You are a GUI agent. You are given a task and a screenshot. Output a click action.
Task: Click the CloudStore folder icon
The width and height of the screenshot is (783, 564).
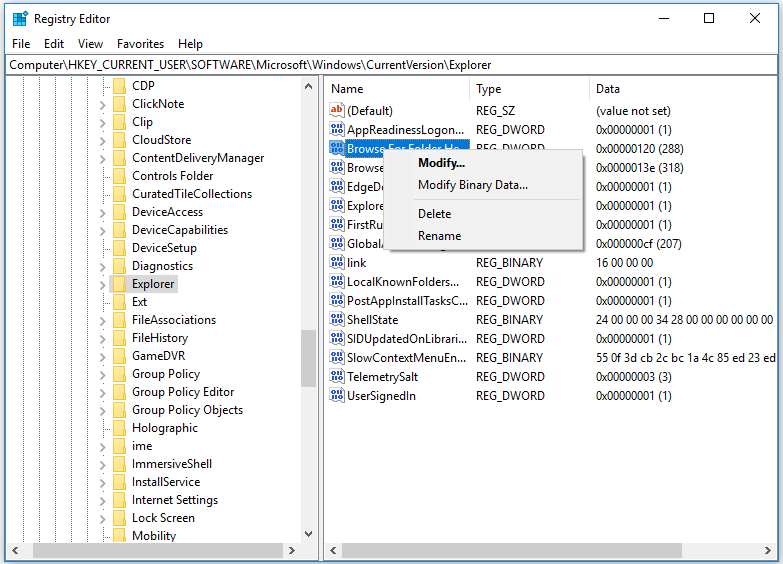(119, 140)
